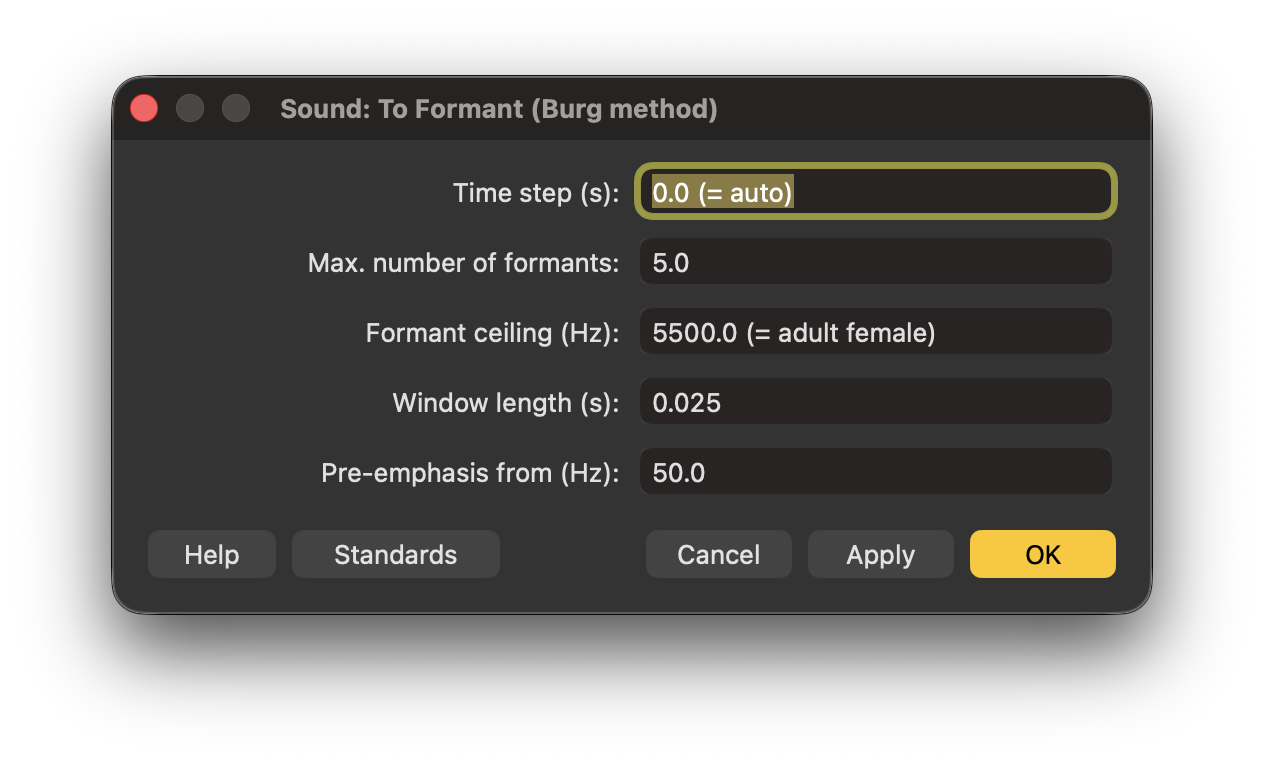Click the greyed-out zoom window button
Viewport: 1264px width, 762px height.
point(236,108)
